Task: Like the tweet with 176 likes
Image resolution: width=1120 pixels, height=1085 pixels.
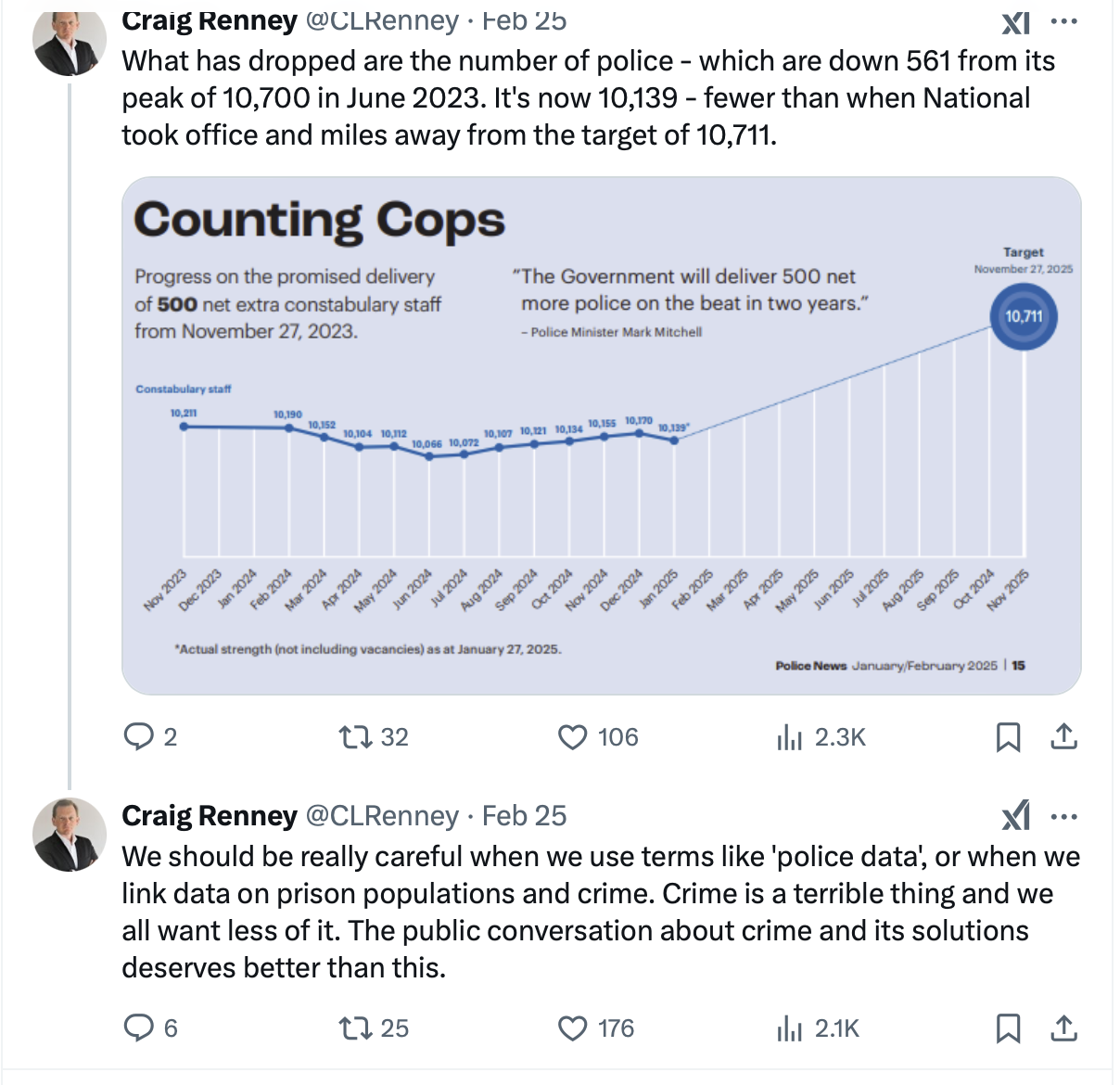Action: pyautogui.click(x=573, y=1028)
